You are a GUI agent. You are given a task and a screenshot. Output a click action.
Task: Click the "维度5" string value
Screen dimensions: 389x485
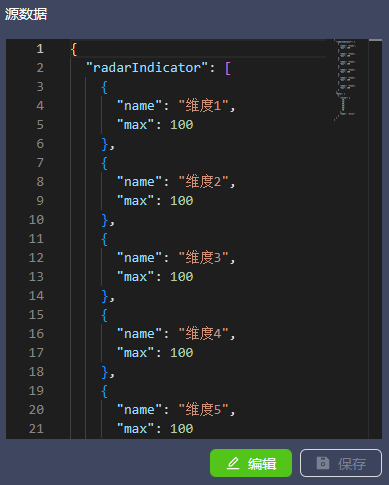(x=203, y=410)
